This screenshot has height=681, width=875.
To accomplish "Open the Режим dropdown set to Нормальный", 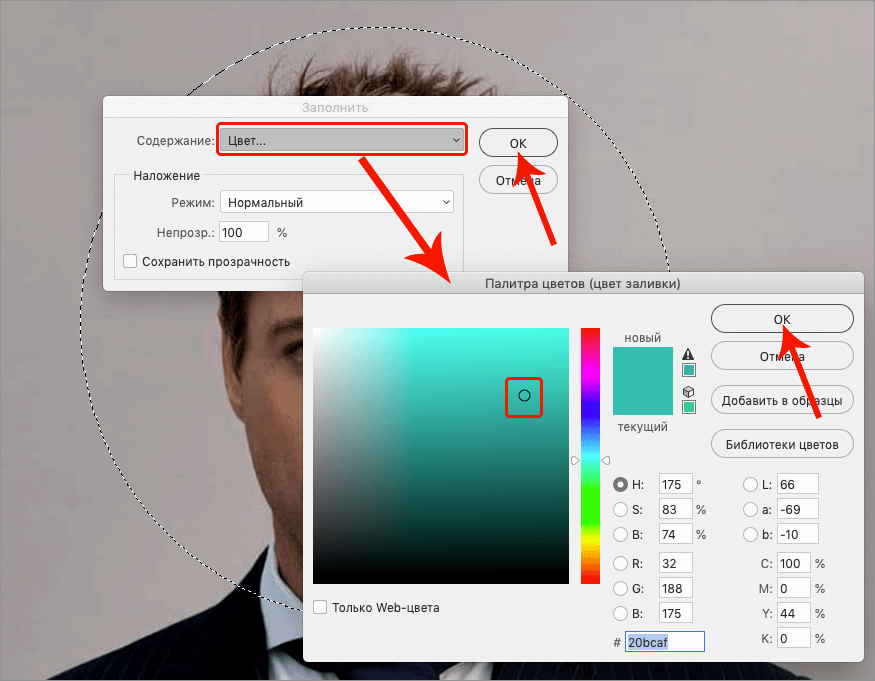I will point(336,201).
